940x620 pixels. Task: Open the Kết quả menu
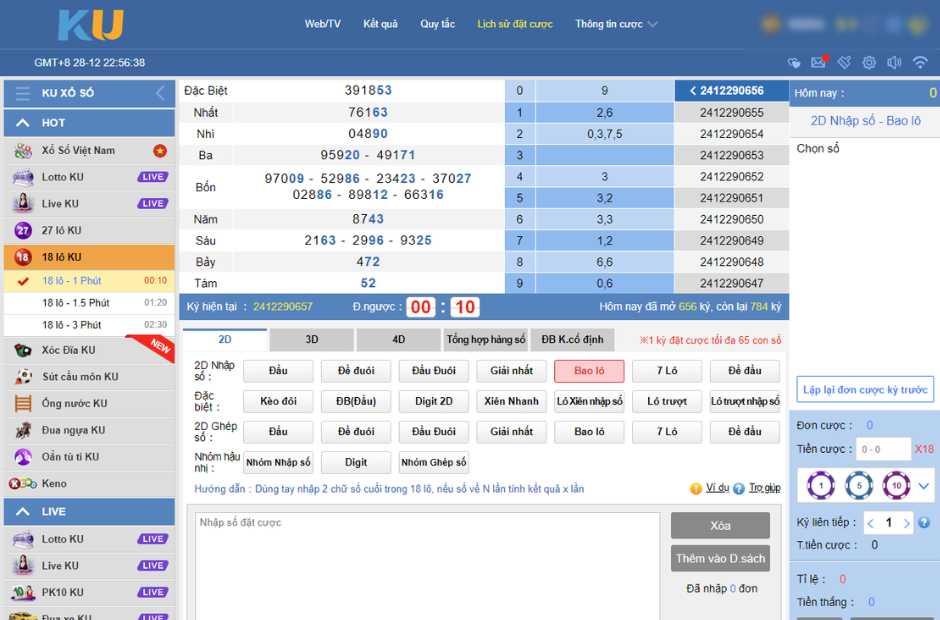pos(380,24)
